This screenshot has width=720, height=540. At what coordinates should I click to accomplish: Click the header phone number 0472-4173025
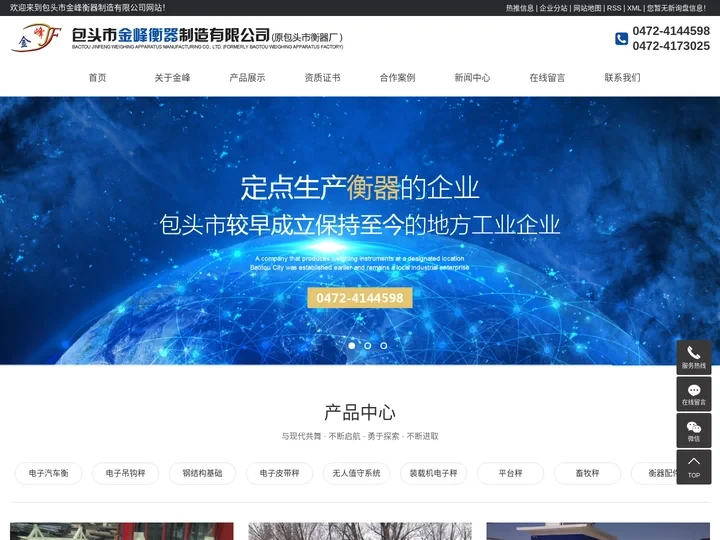[671, 46]
